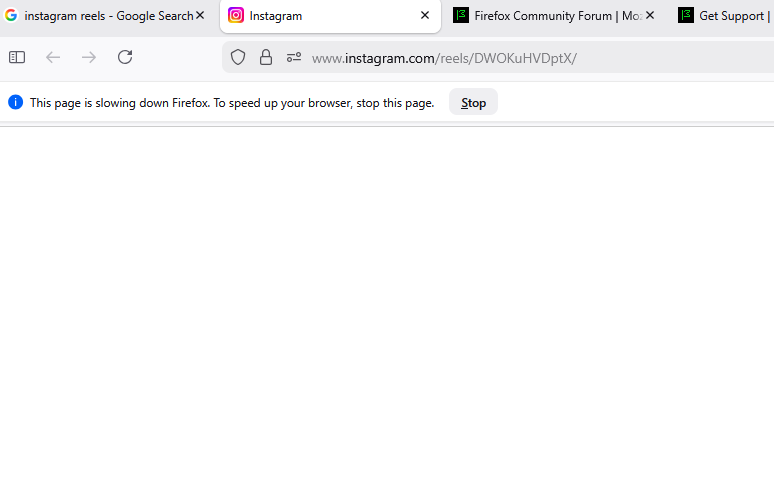Reload the Instagram page
Viewport: 774px width, 482px height.
click(125, 57)
